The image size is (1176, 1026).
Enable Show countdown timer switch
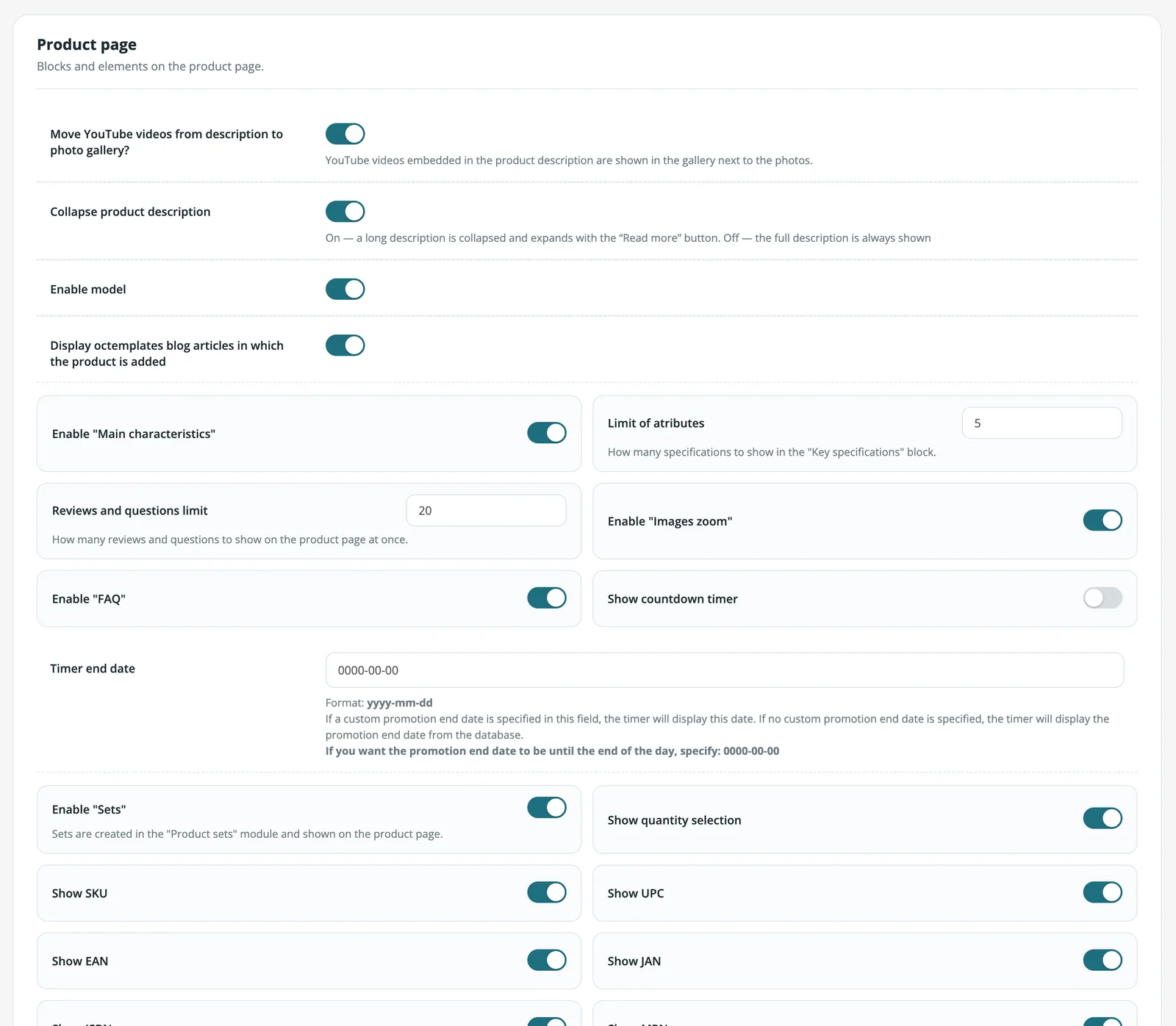click(x=1102, y=598)
